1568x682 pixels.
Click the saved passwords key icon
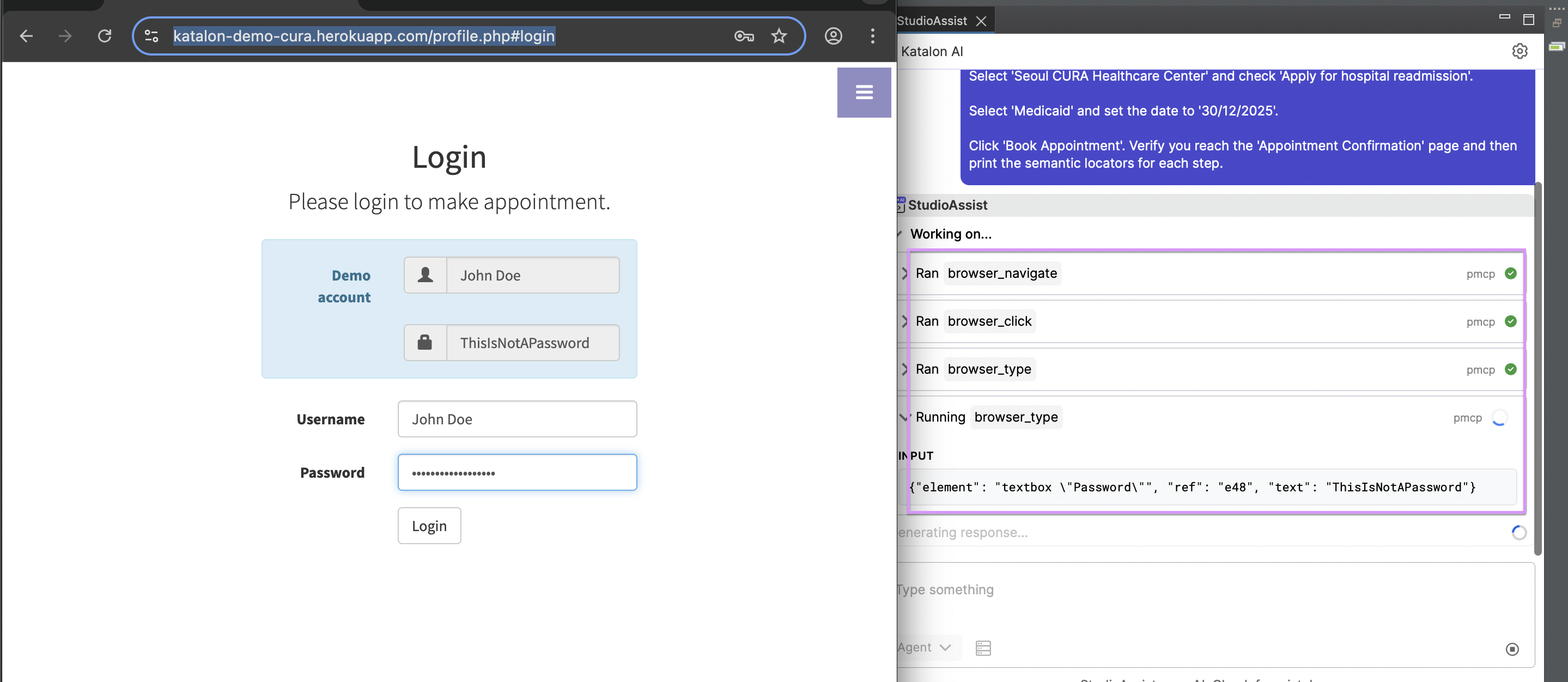pyautogui.click(x=744, y=36)
